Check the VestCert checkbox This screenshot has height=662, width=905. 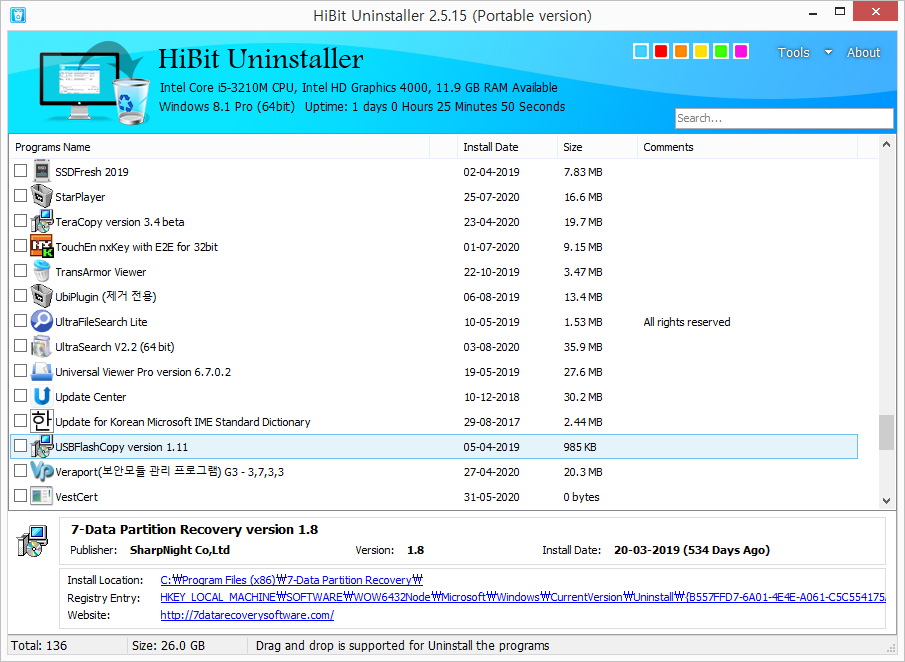tap(20, 495)
